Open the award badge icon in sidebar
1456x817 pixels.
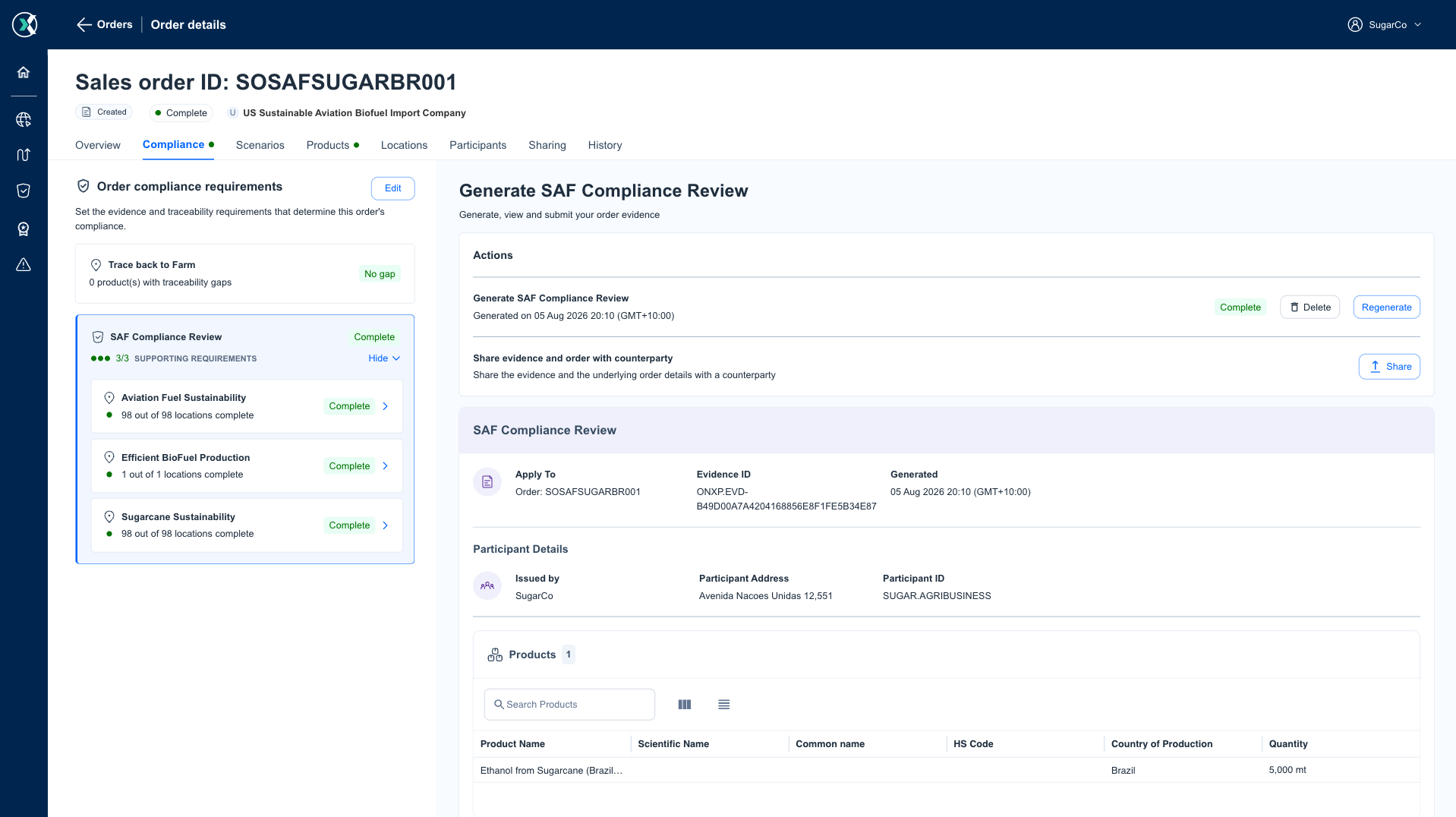(x=24, y=229)
